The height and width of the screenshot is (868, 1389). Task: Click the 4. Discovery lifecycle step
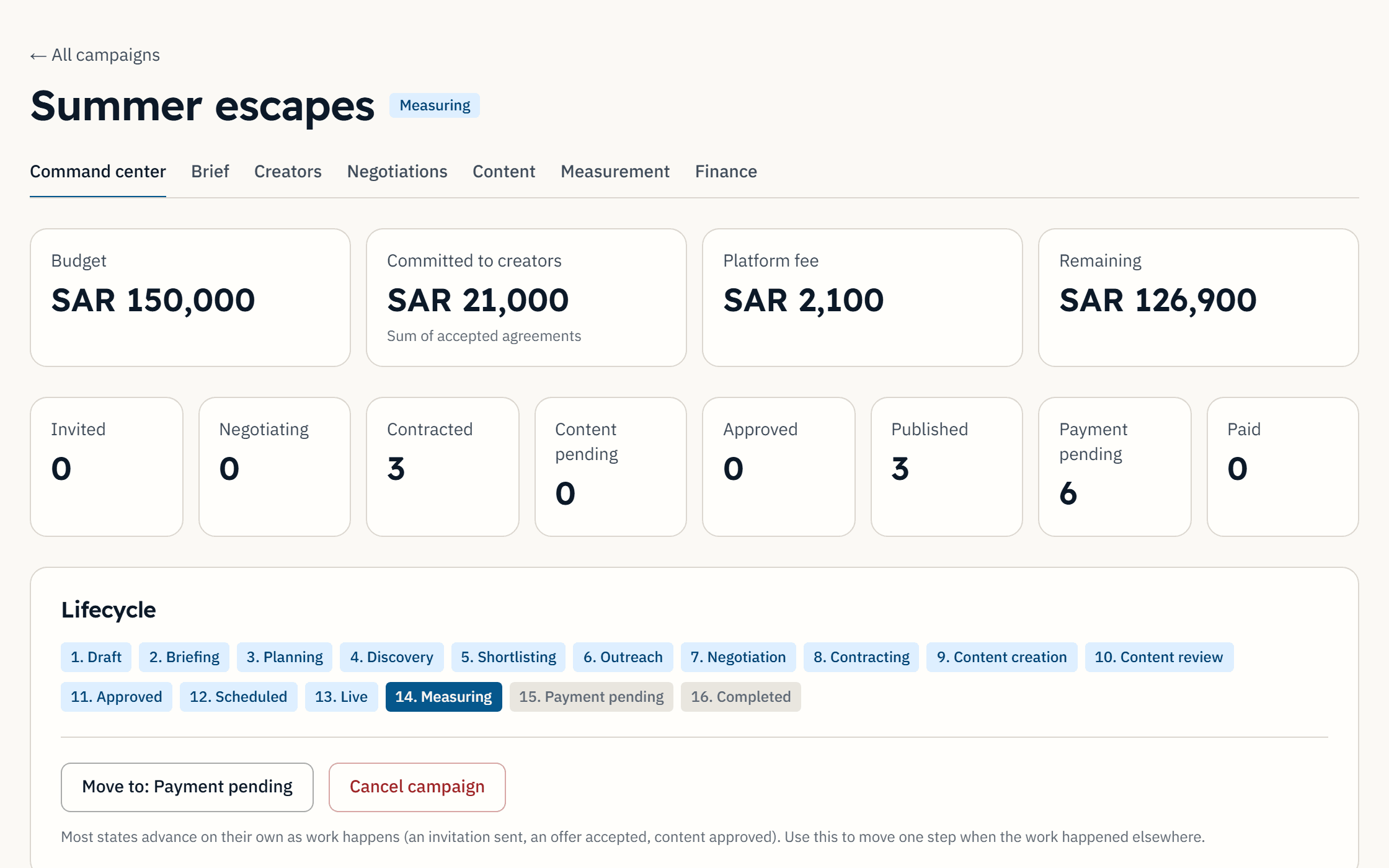pos(392,657)
